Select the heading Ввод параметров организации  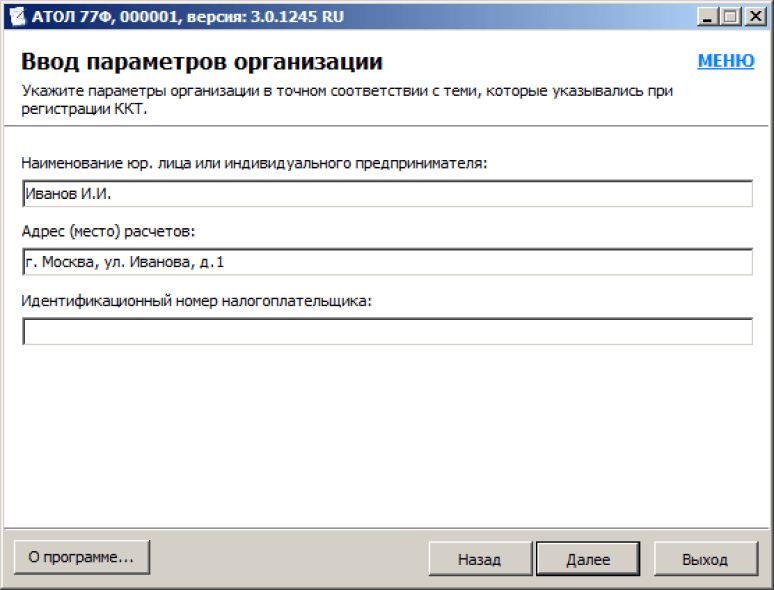[x=202, y=62]
